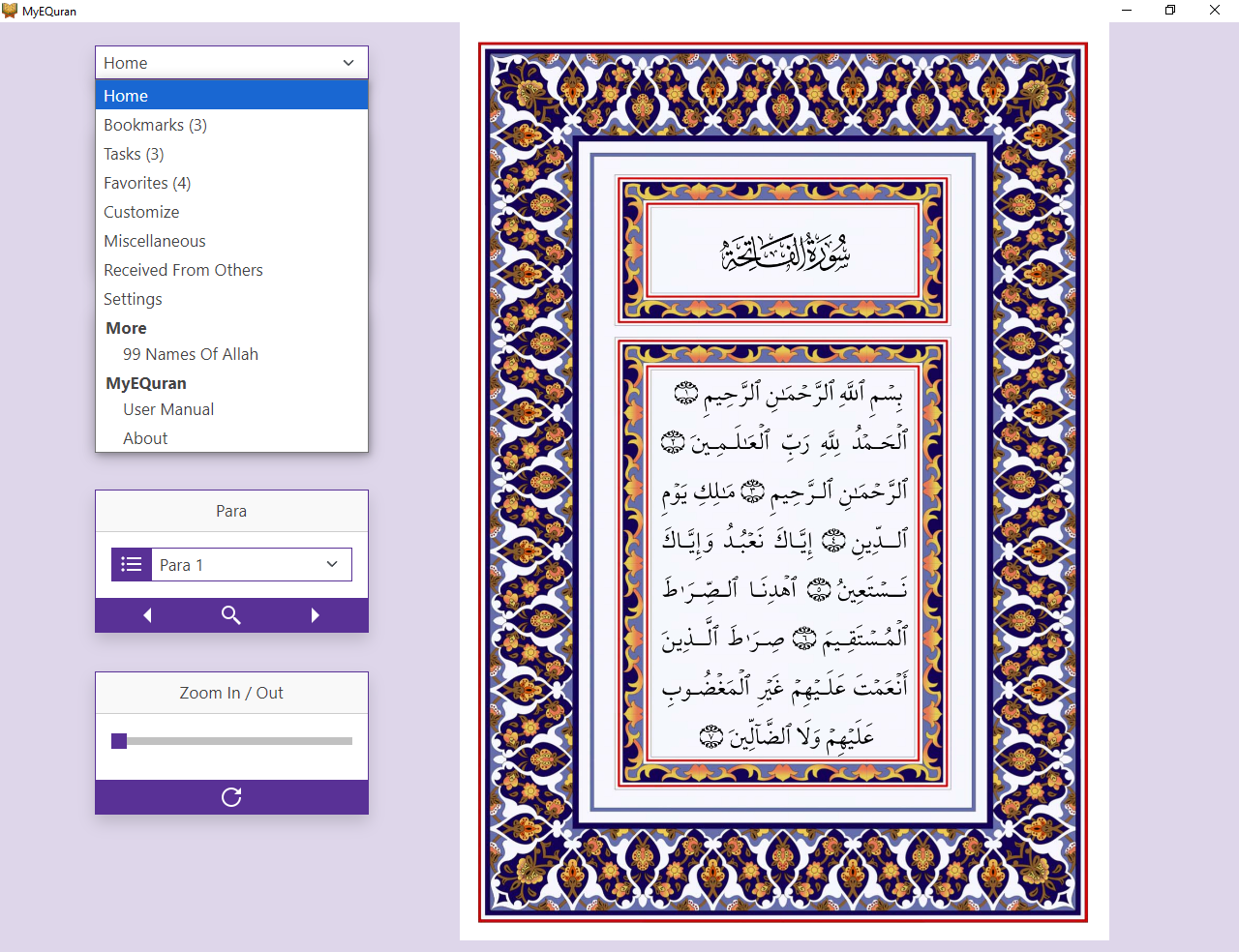Click the list icon beside Para 1
1239x952 pixels.
tap(131, 564)
